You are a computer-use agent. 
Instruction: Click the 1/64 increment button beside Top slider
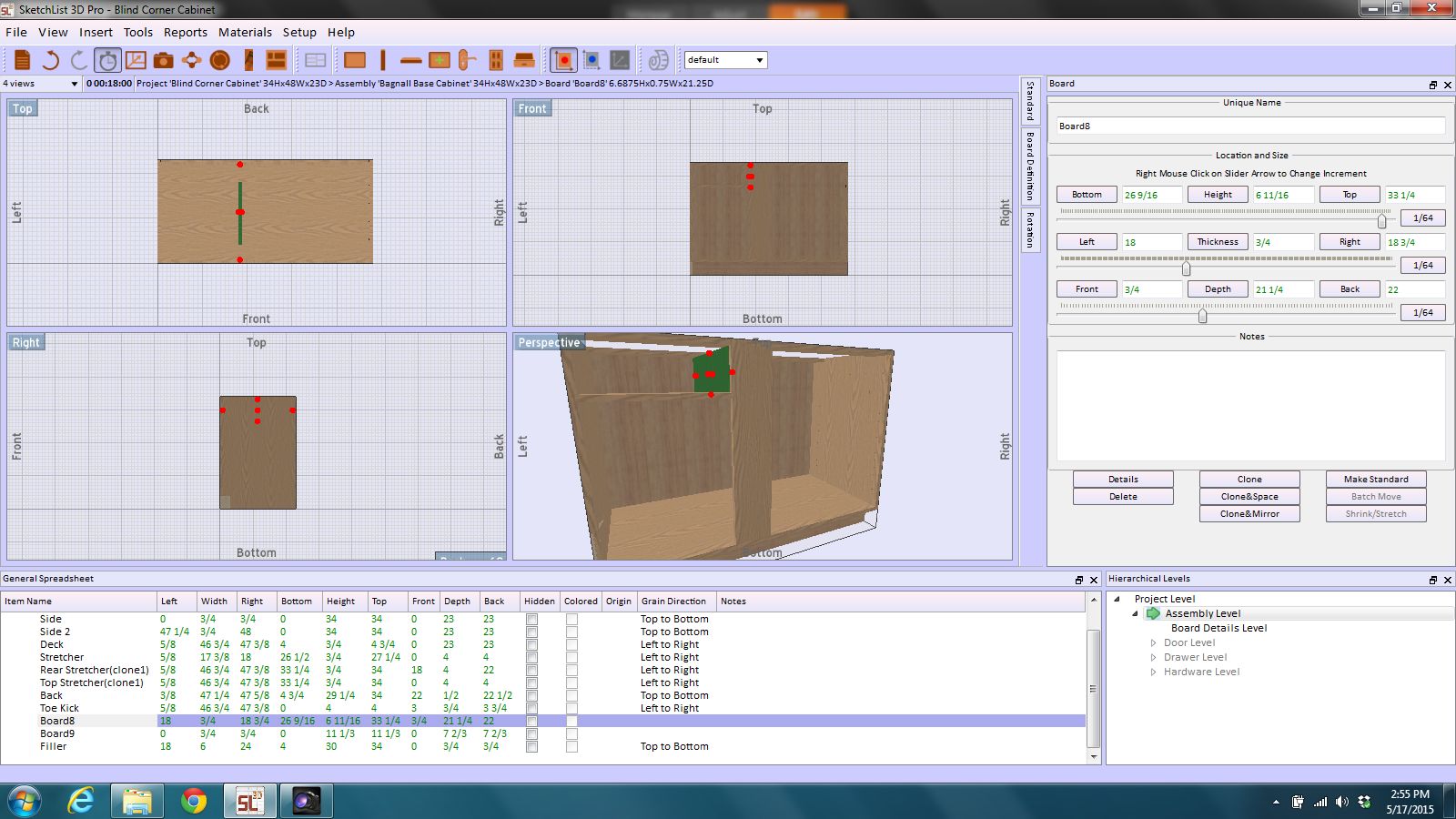[x=1423, y=218]
